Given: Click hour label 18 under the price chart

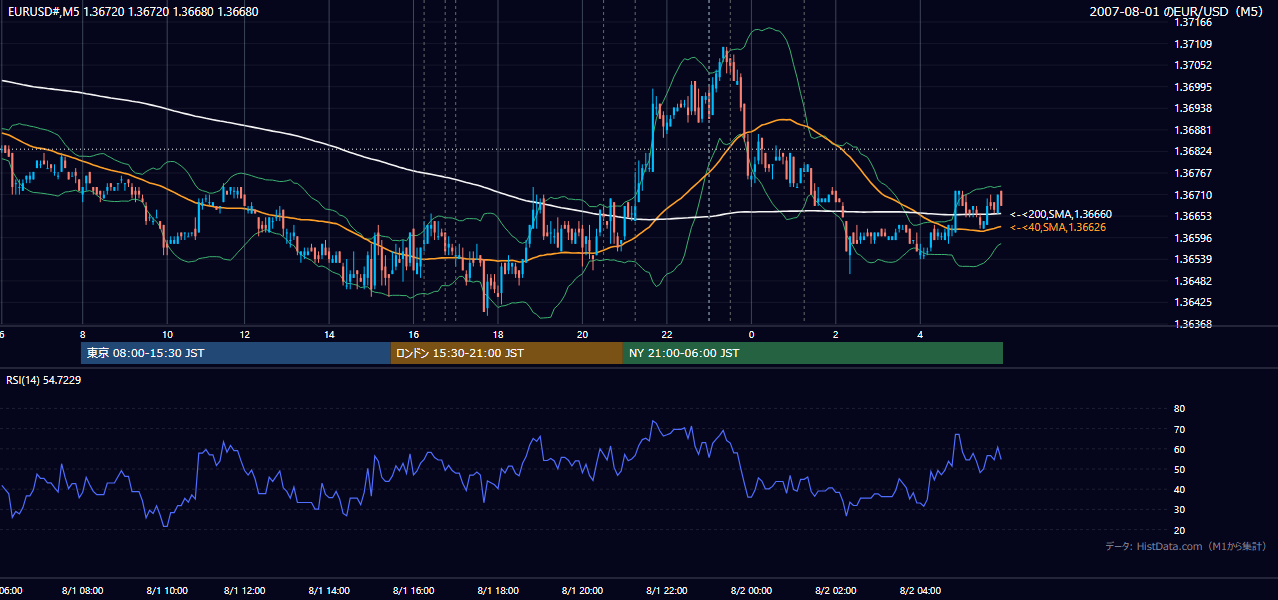Looking at the screenshot, I should coord(499,335).
